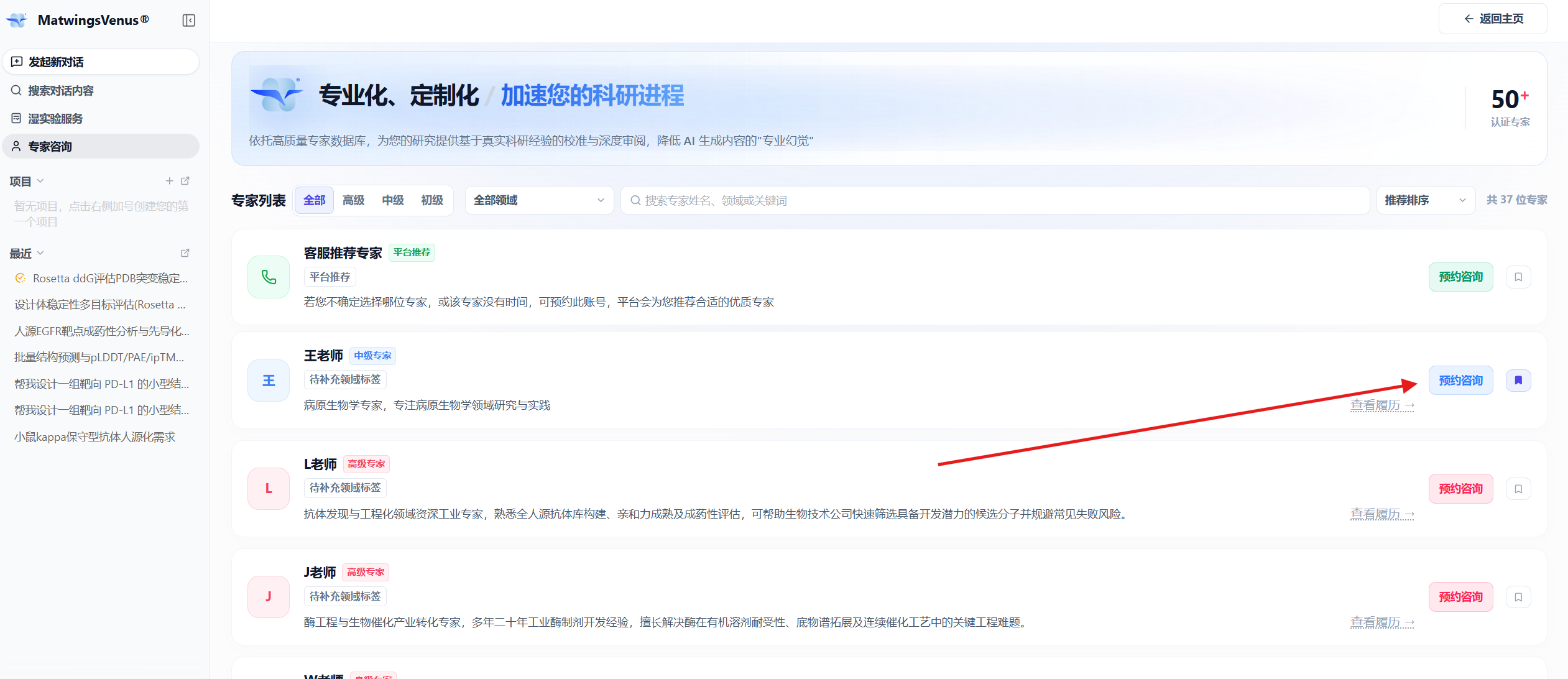Screen dimensions: 1568x679
Task: Filter experts by 中级 tab
Action: 393,200
